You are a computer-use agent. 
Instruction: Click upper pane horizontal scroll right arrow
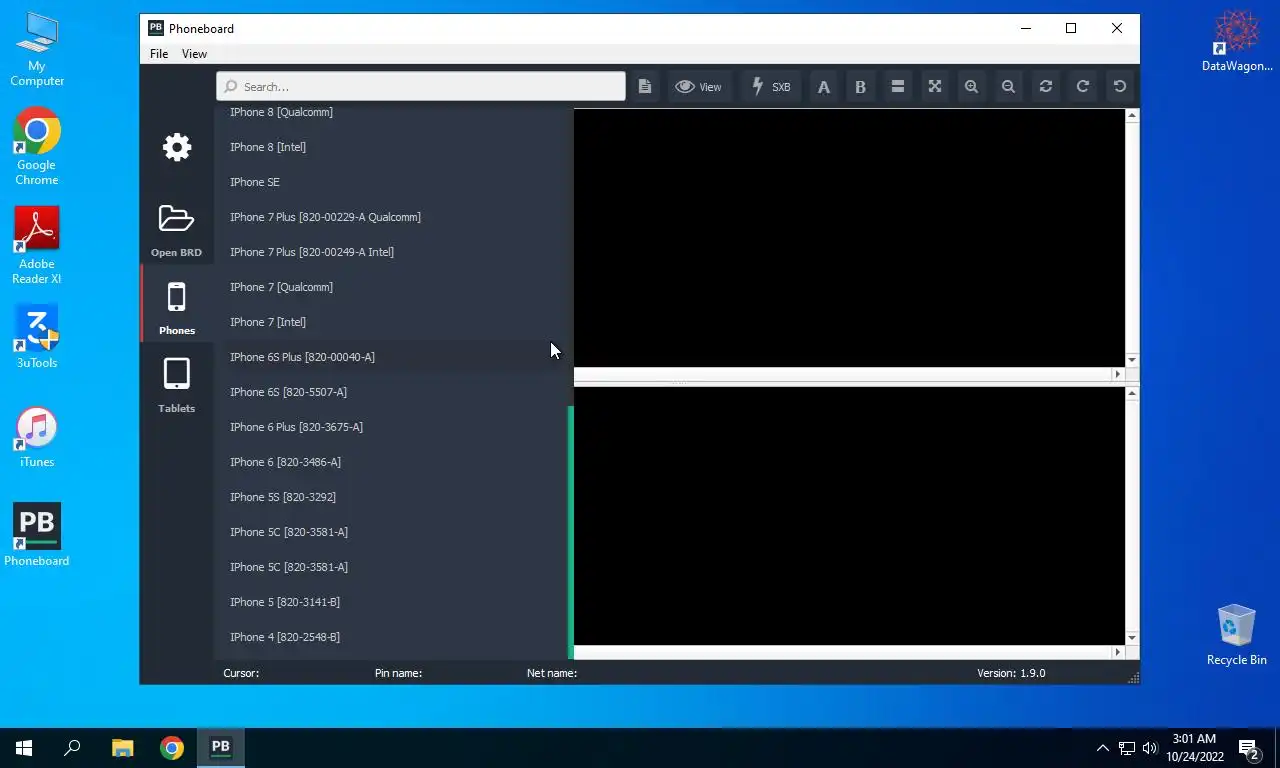click(x=1118, y=374)
